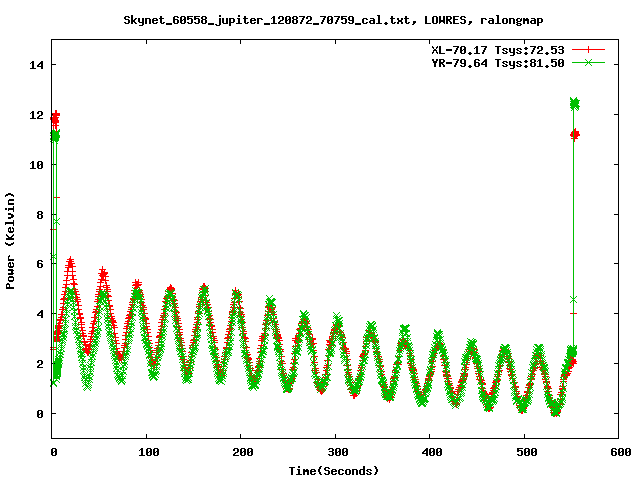This screenshot has width=640, height=480.
Task: Click the y-axis tick label 6
Action: [40, 264]
